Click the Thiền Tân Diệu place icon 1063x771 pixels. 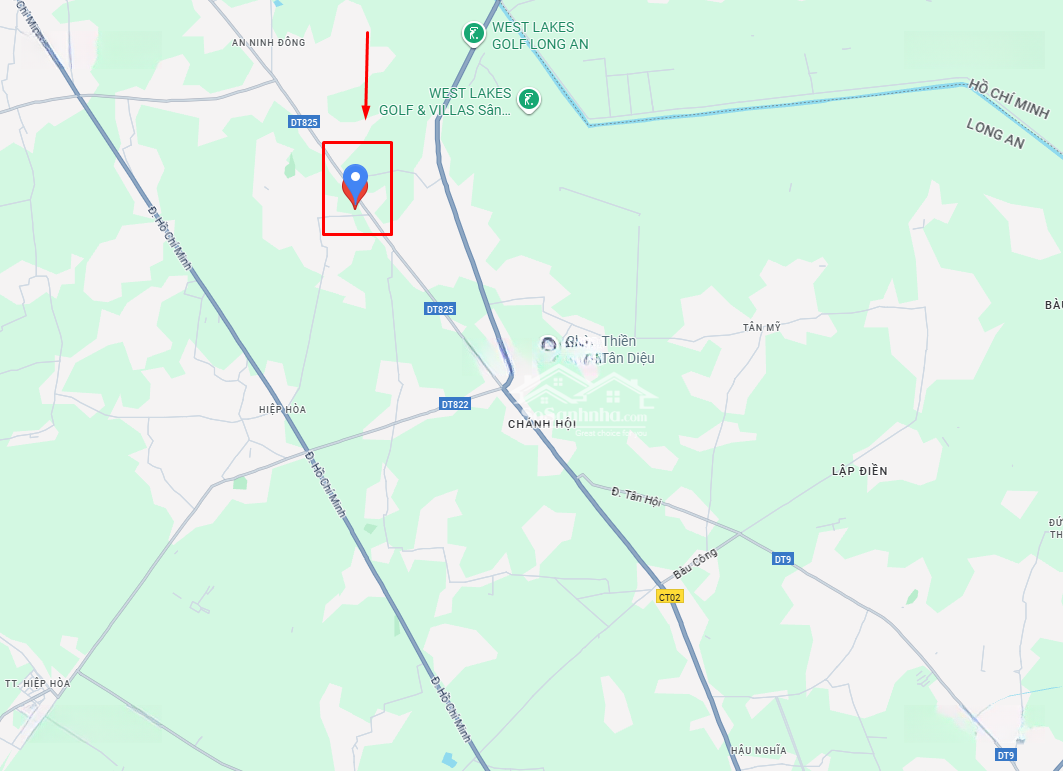tap(548, 344)
